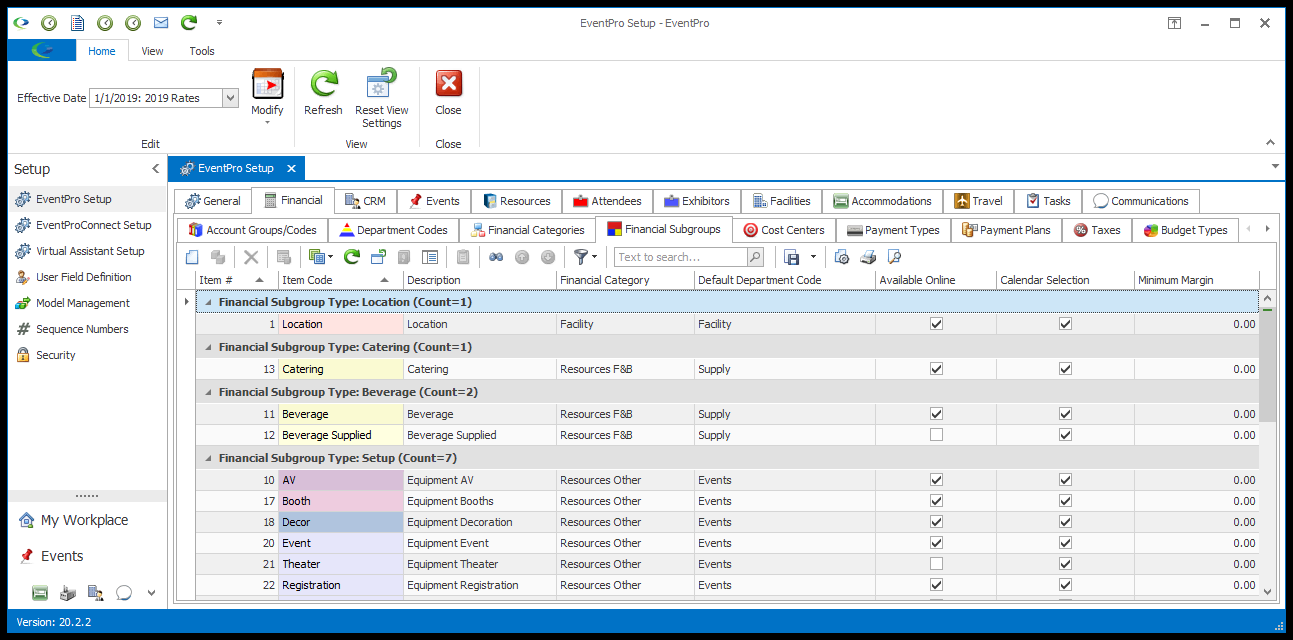1293x640 pixels.
Task: Toggle Available Online checkbox for Catering row
Action: [x=936, y=369]
